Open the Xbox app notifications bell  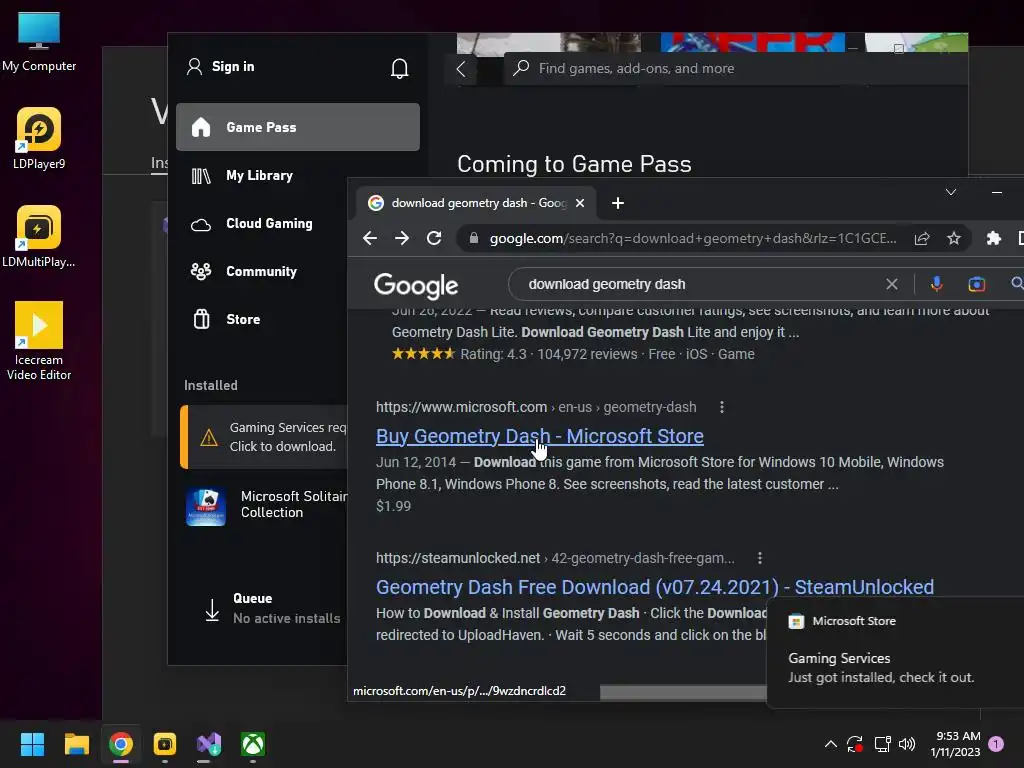pyautogui.click(x=399, y=68)
